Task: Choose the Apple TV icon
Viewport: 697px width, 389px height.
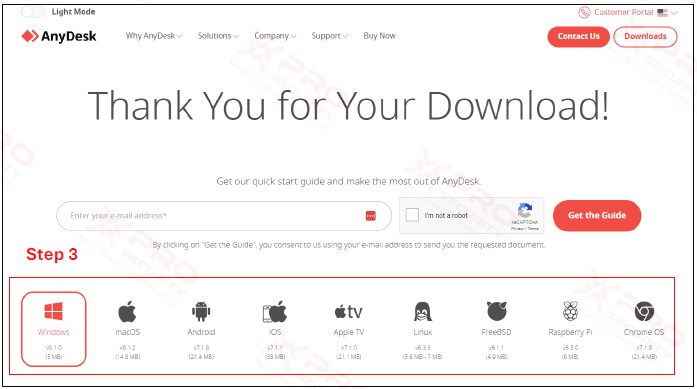Action: [x=348, y=312]
